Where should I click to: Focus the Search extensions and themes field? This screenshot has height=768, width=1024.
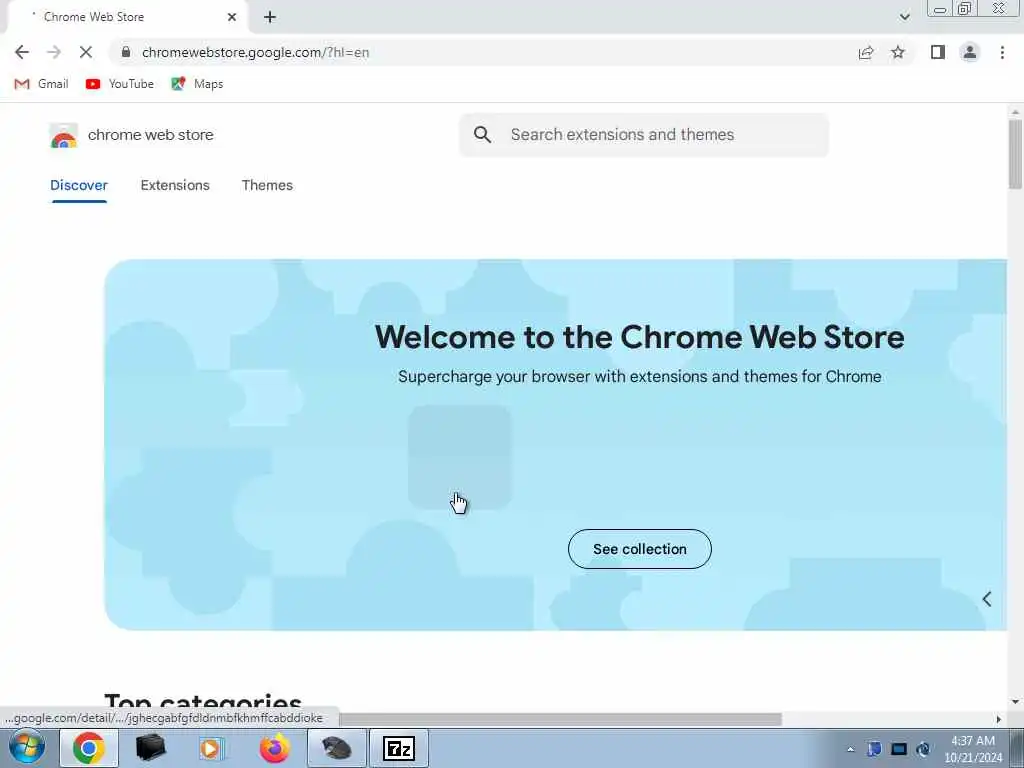pyautogui.click(x=644, y=135)
